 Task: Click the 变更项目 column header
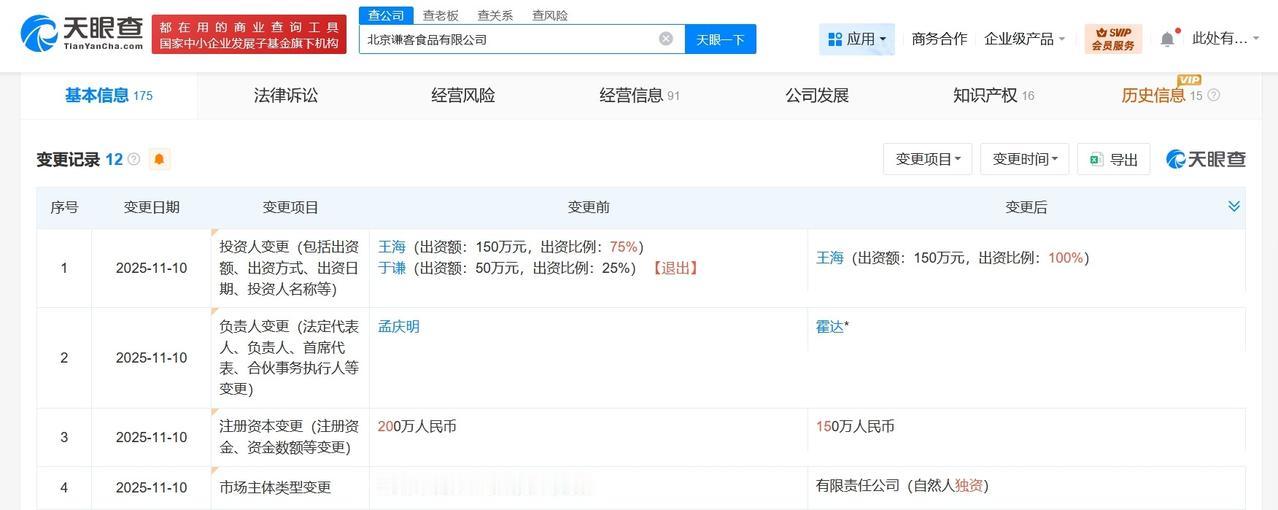pos(290,208)
